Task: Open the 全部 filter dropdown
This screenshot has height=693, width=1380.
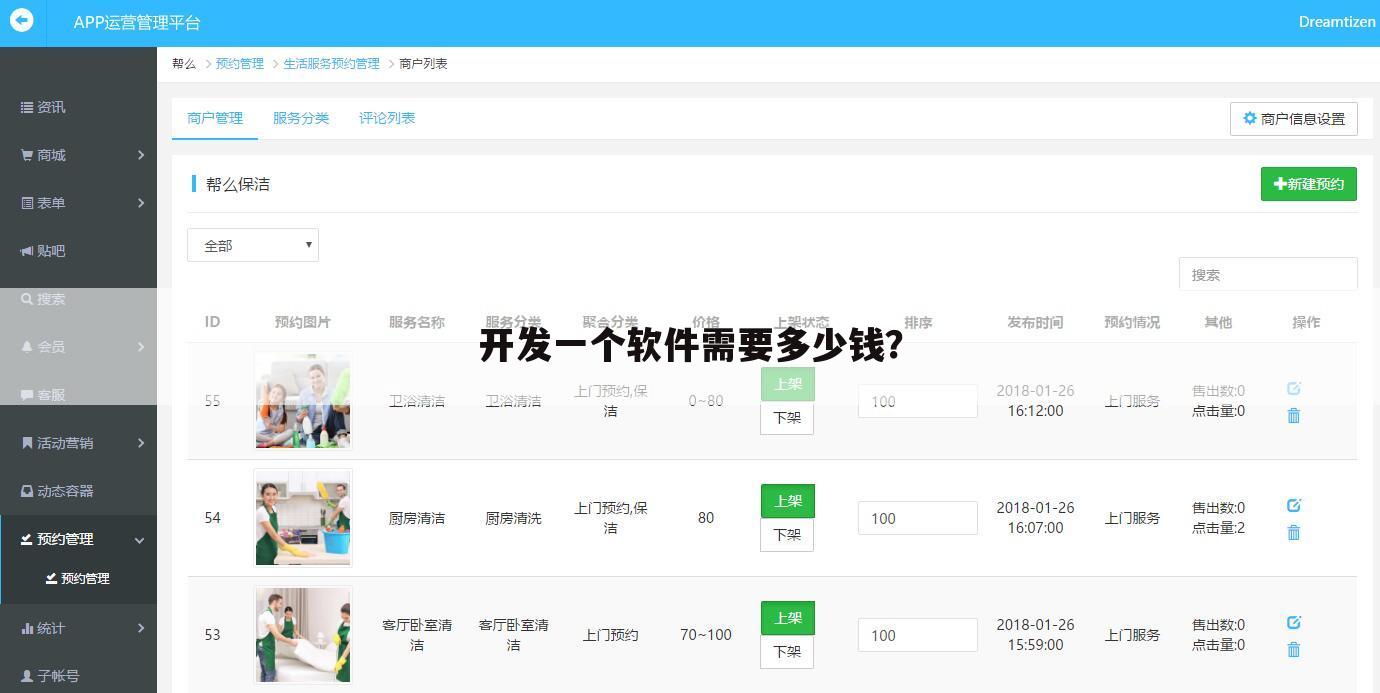Action: coord(252,245)
